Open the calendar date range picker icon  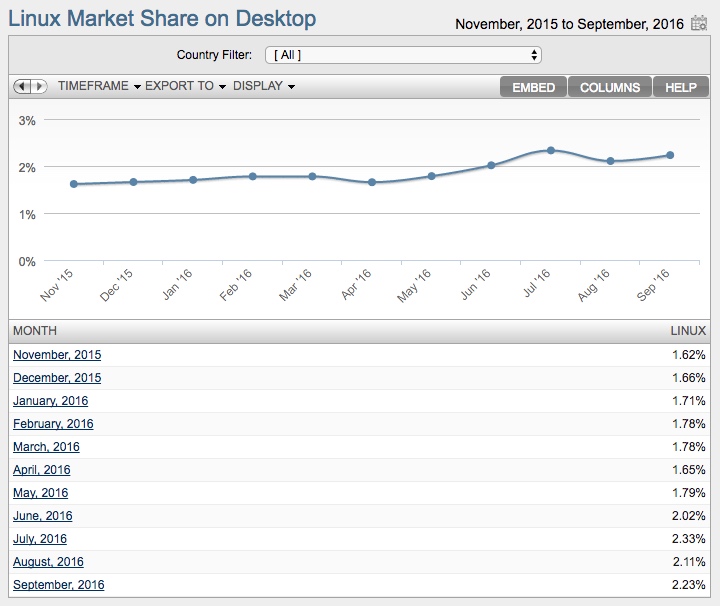699,23
